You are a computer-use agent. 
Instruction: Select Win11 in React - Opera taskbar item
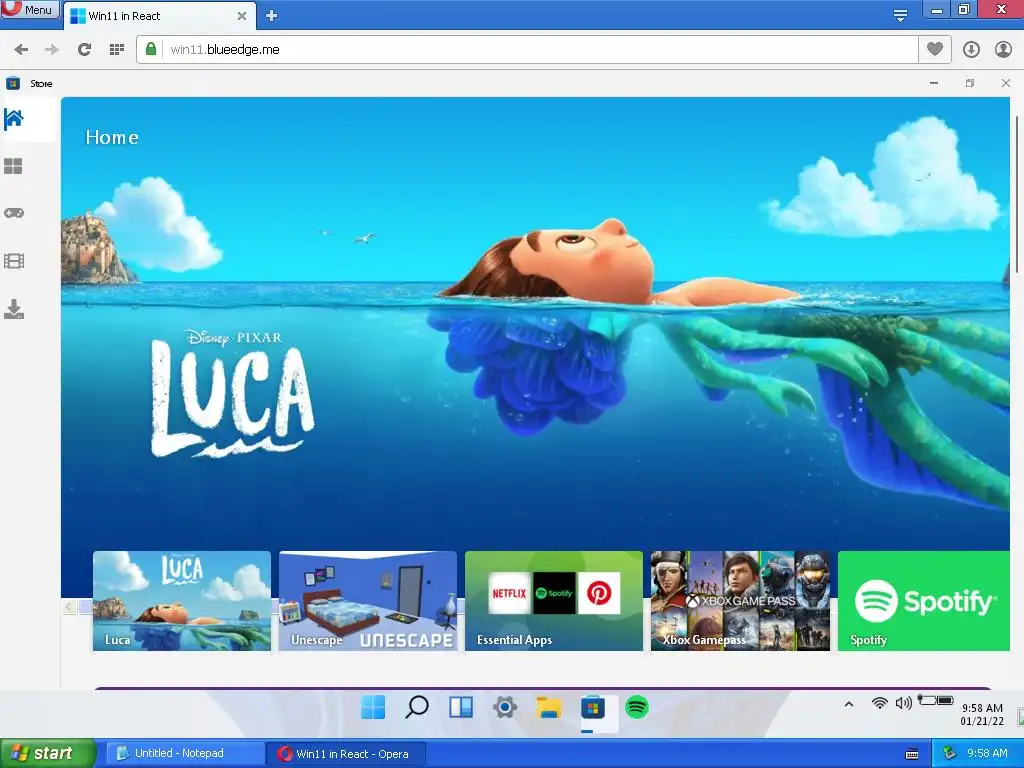pyautogui.click(x=346, y=754)
